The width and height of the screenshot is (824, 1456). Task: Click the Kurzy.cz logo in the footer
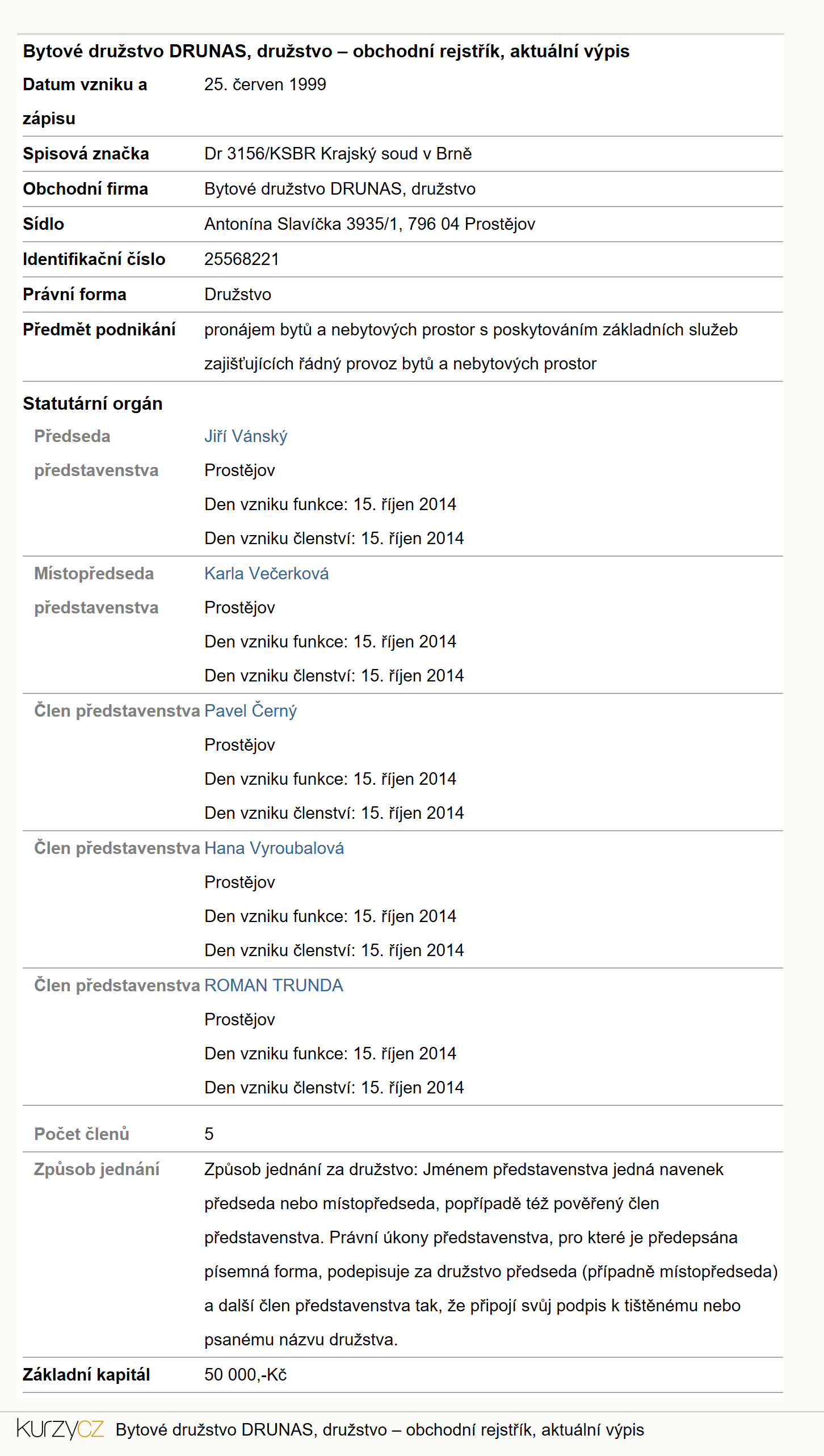pyautogui.click(x=60, y=1429)
